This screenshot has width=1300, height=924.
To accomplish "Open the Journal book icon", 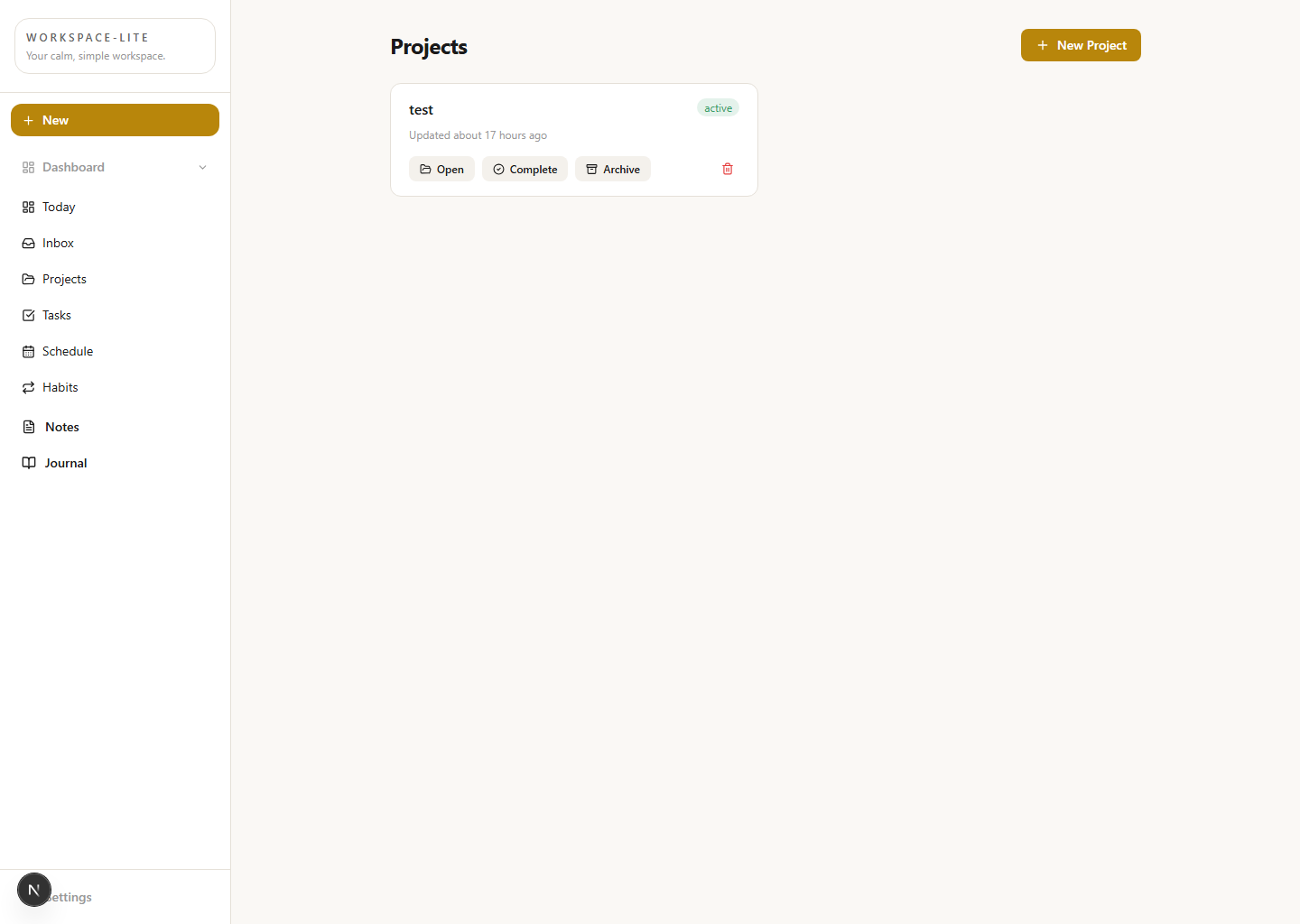I will 30,462.
